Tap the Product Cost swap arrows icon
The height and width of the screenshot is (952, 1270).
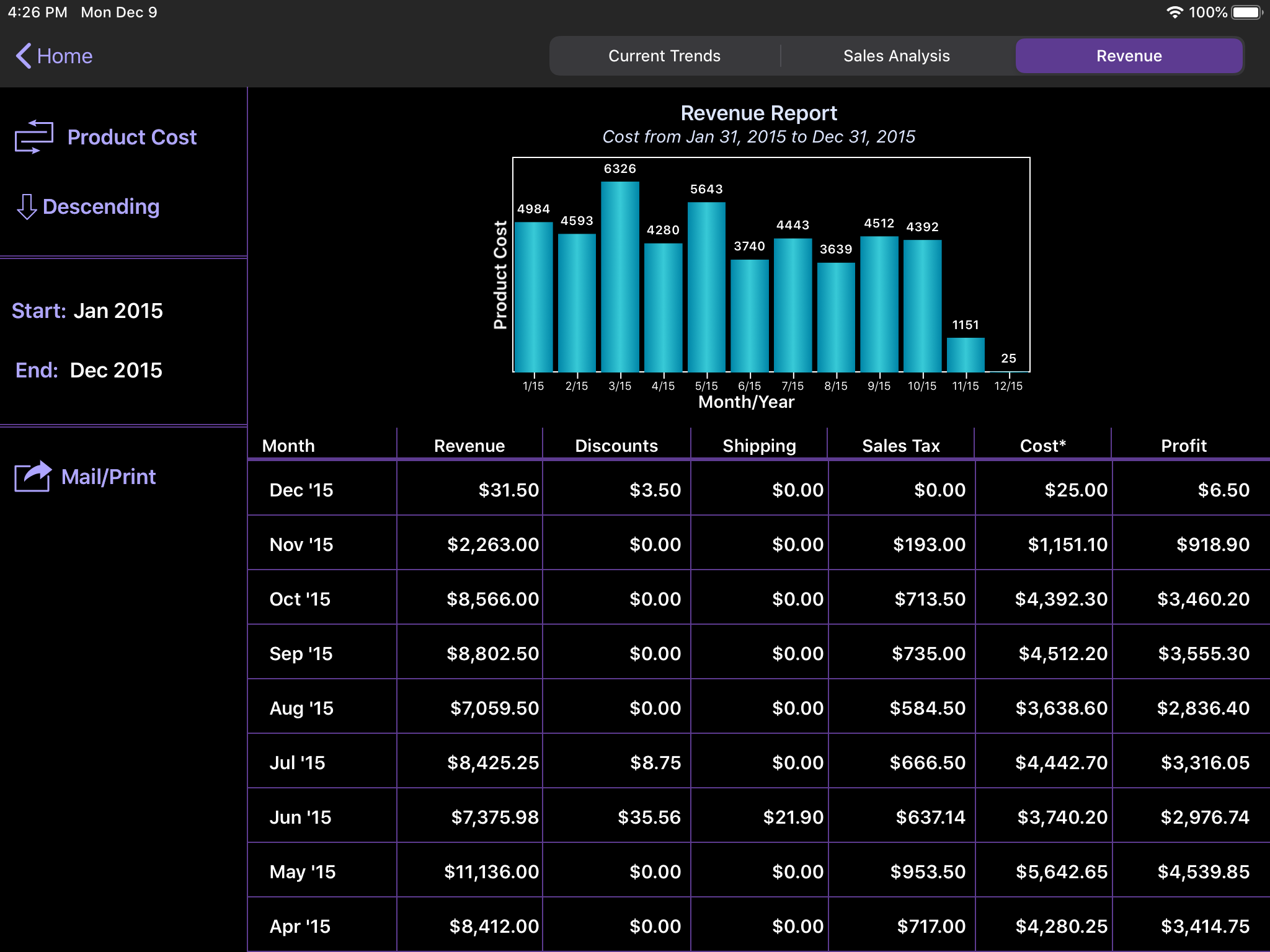(33, 136)
